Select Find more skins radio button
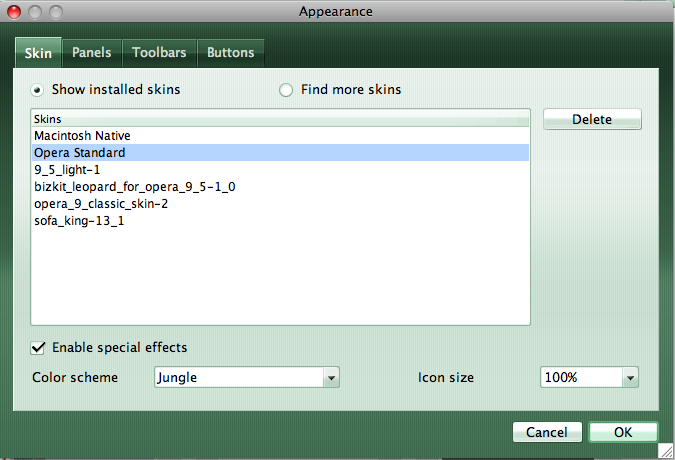Image resolution: width=675 pixels, height=460 pixels. pos(286,90)
